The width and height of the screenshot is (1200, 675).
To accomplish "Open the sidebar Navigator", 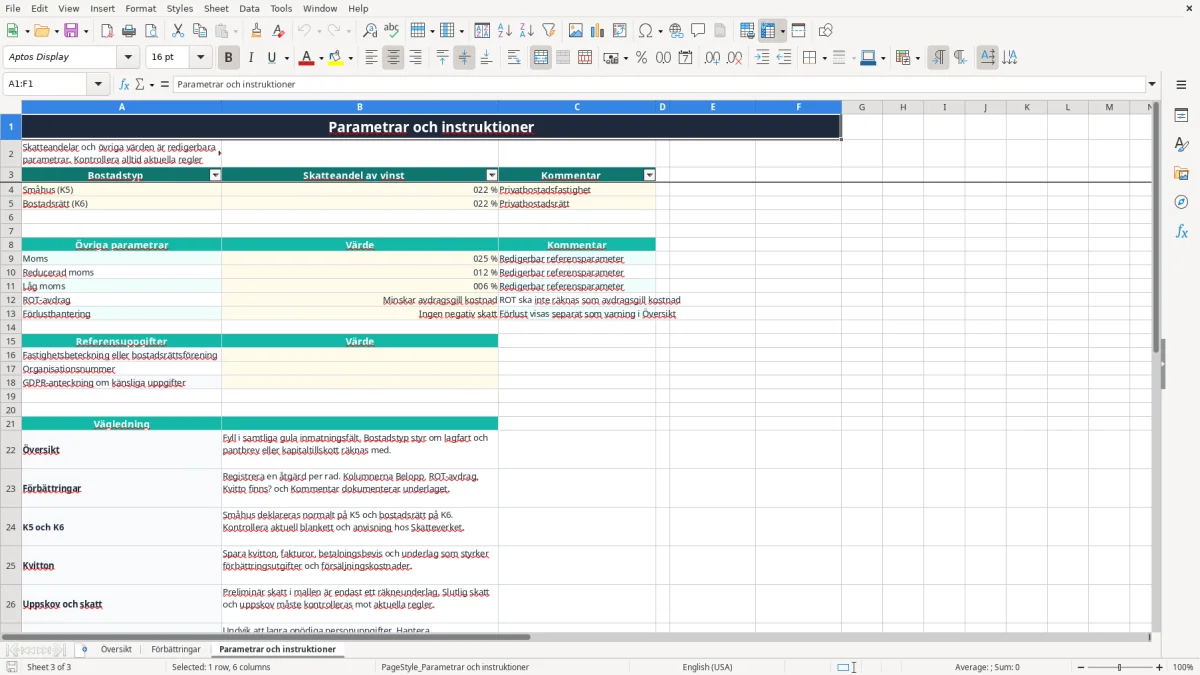I will coord(1181,202).
